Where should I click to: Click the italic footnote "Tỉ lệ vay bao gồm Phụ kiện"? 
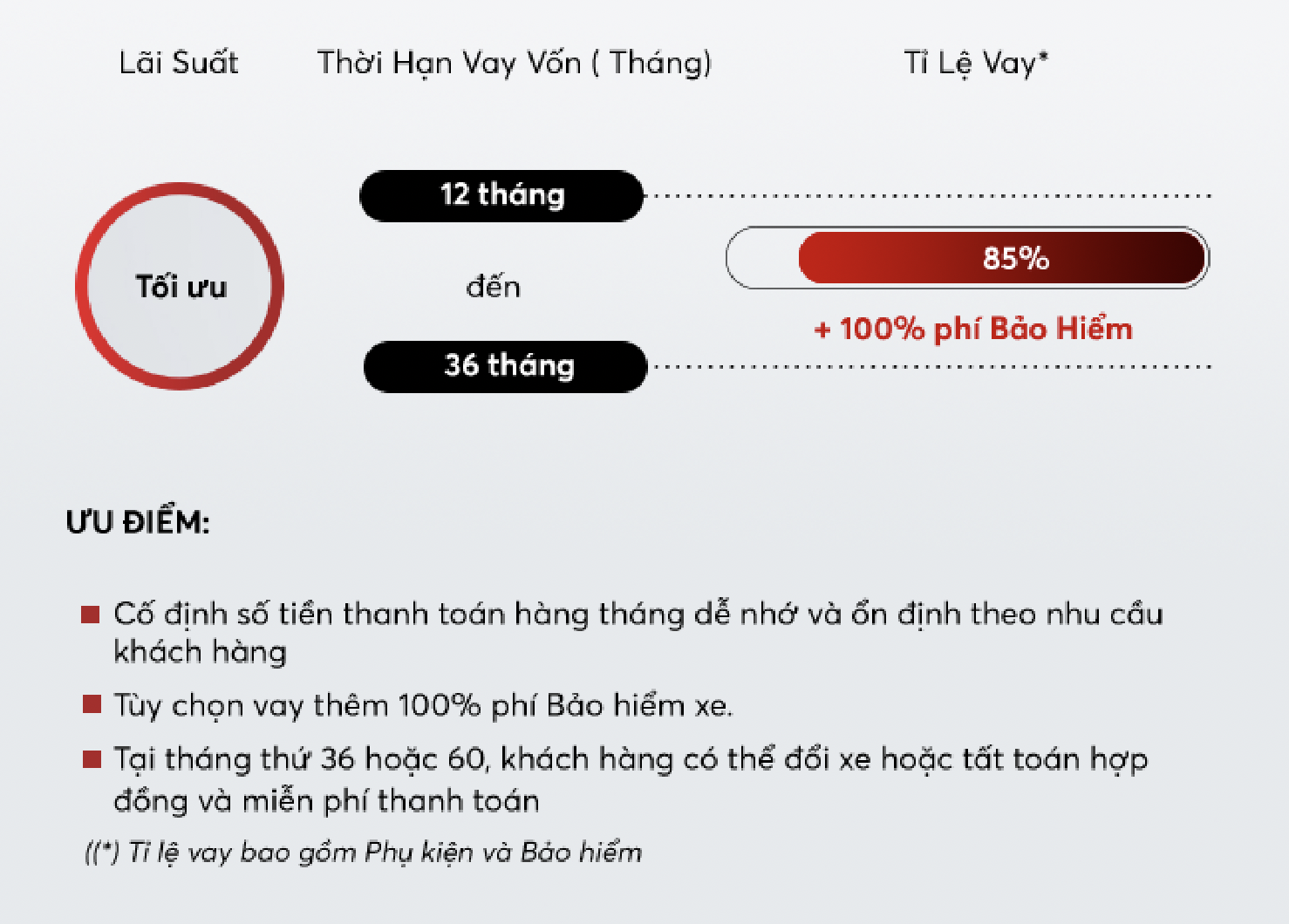point(364,852)
